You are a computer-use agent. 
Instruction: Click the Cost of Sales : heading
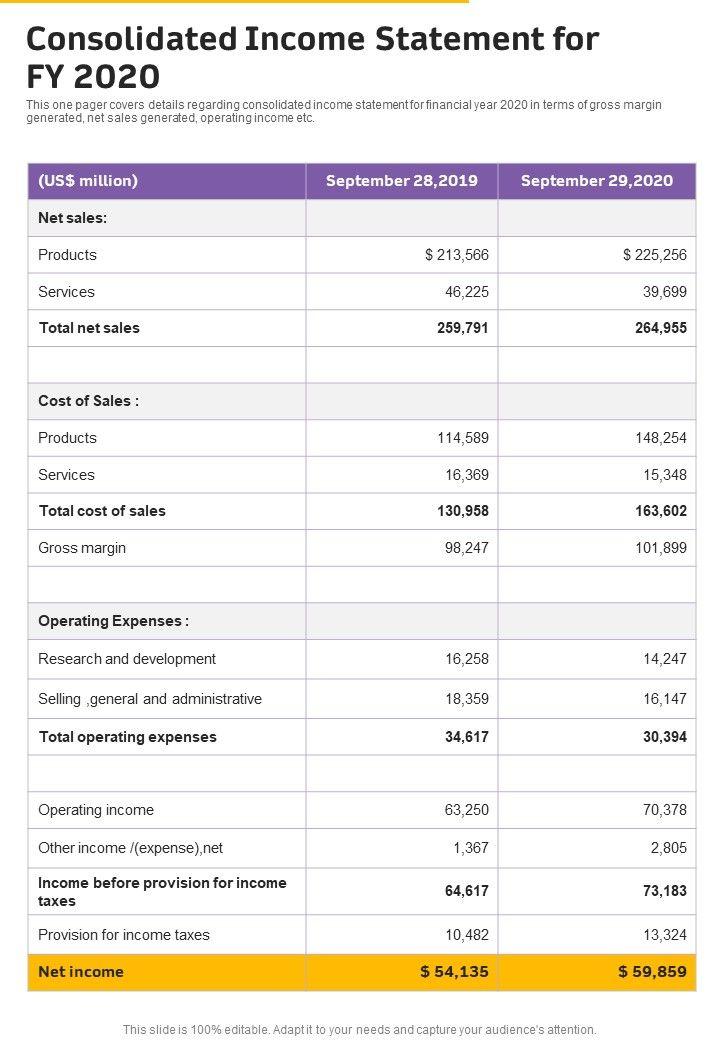(88, 401)
